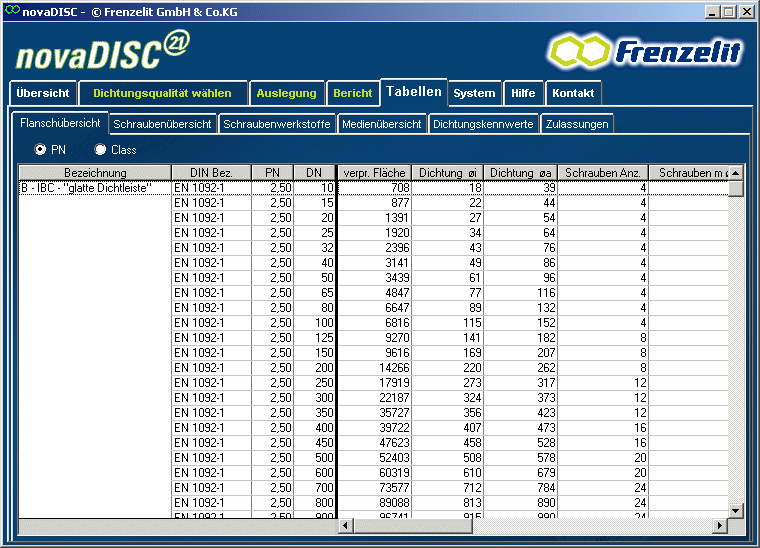Open the System tab
The image size is (760, 548).
tap(474, 93)
